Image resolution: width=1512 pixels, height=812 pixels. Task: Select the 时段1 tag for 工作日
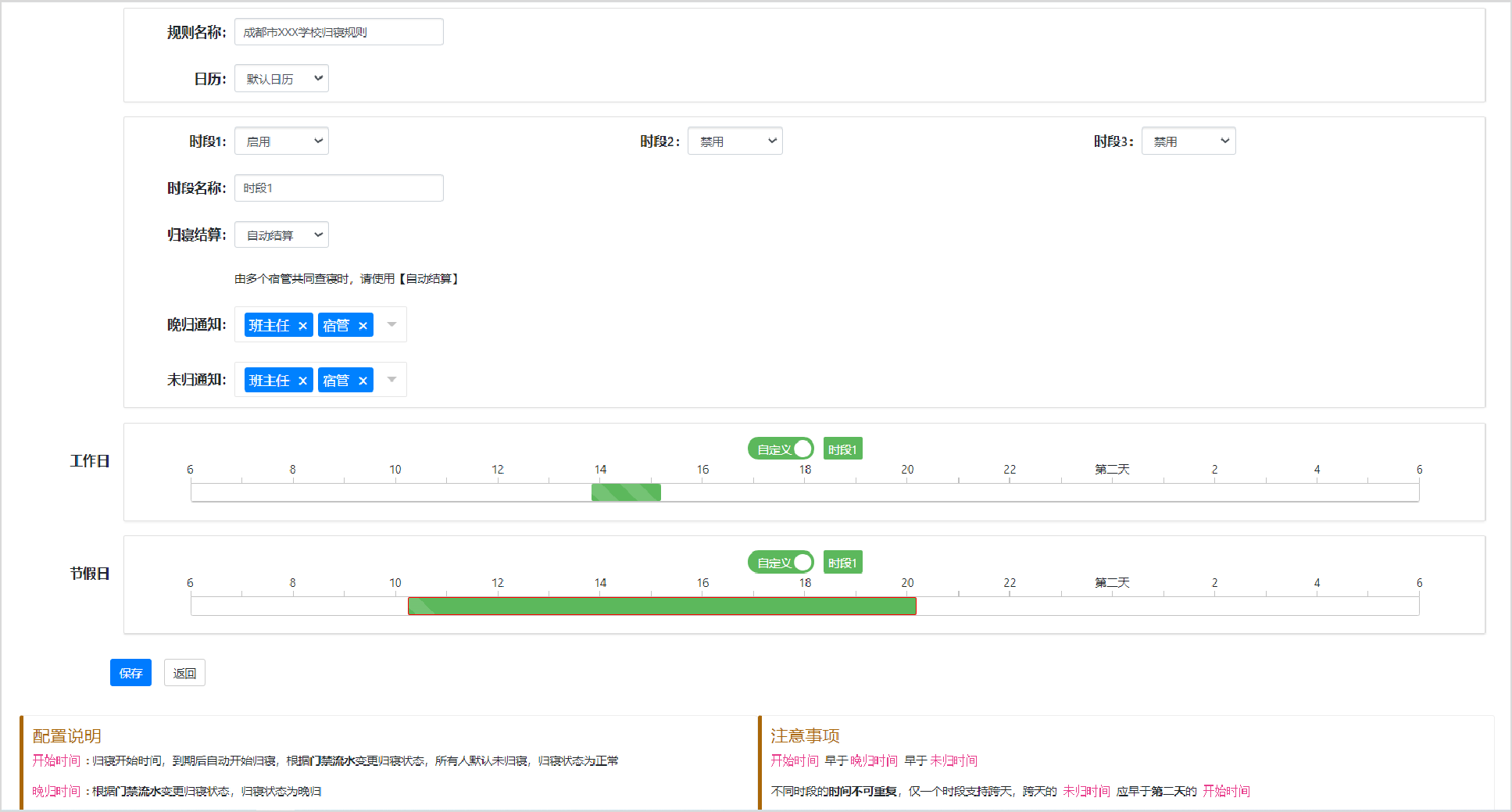pyautogui.click(x=842, y=449)
